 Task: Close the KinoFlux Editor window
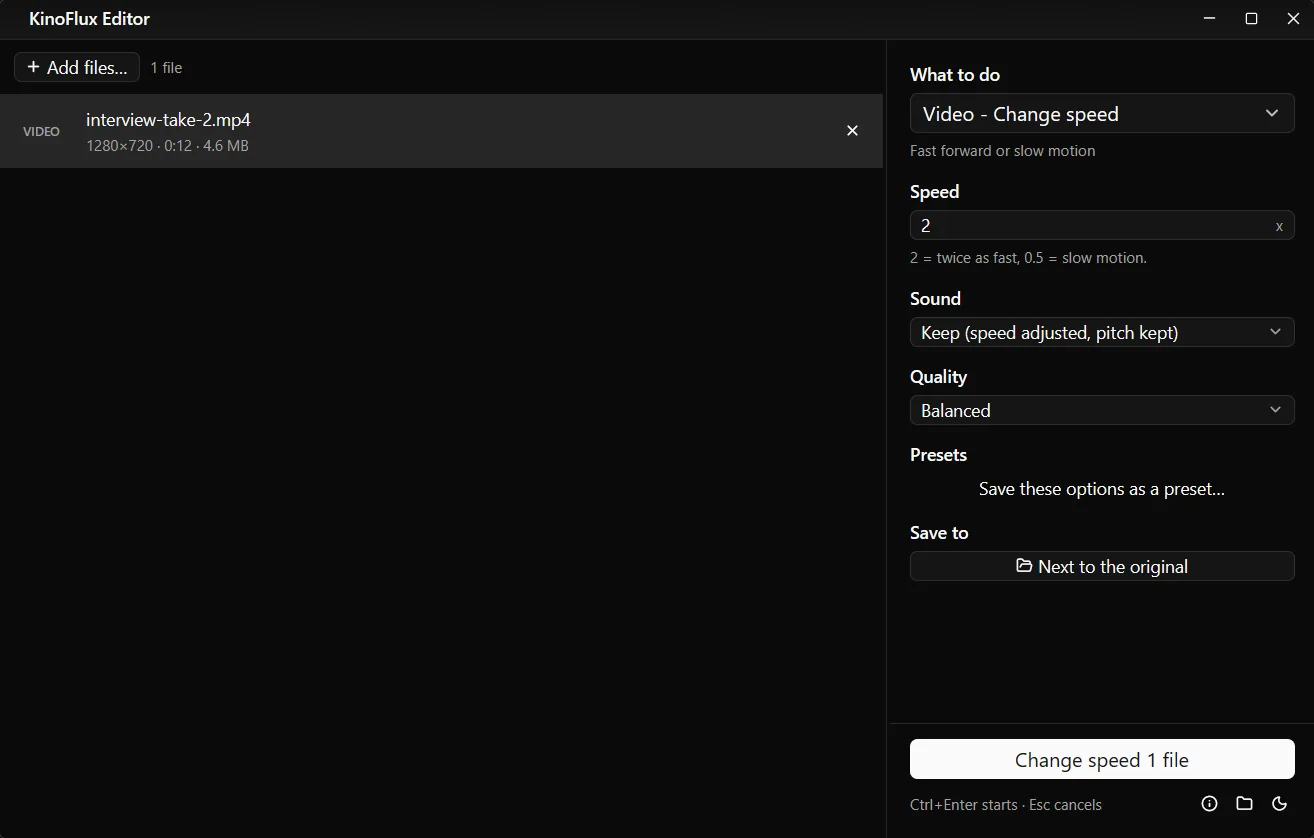1293,19
